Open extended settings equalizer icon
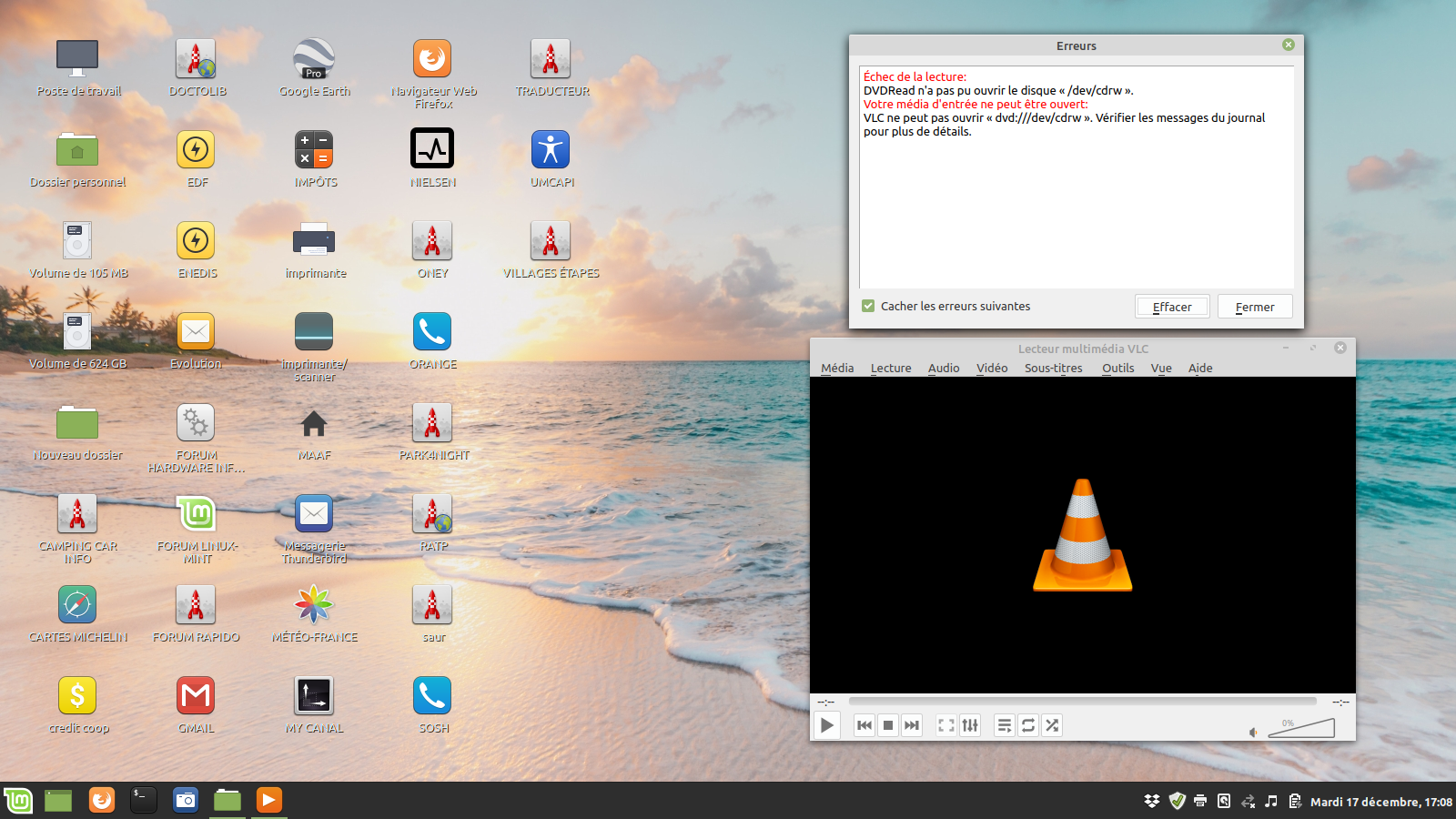 coord(970,725)
